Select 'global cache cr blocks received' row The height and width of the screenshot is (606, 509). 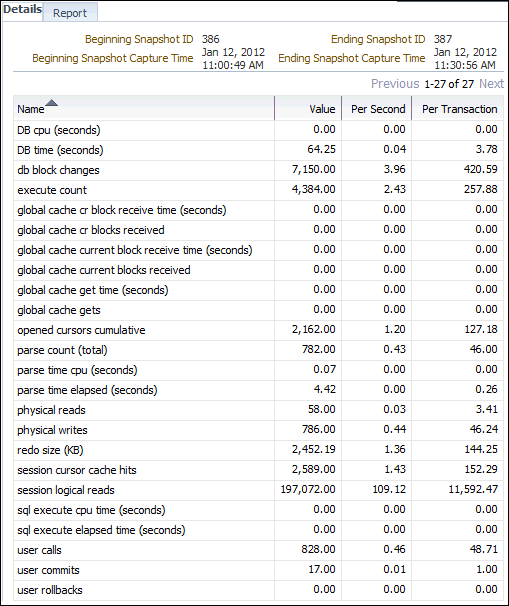coord(91,230)
